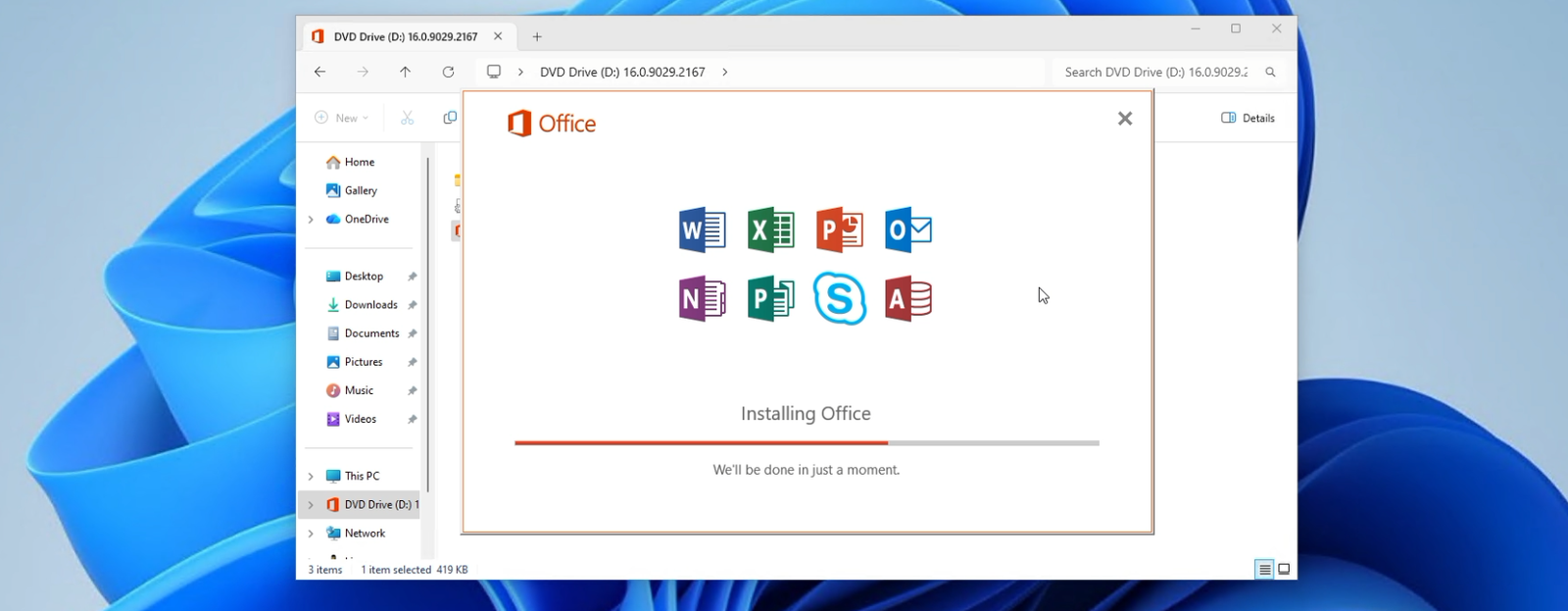Expand the DVD Drive (D:) tree node
Viewport: 1568px width, 611px height.
[311, 504]
